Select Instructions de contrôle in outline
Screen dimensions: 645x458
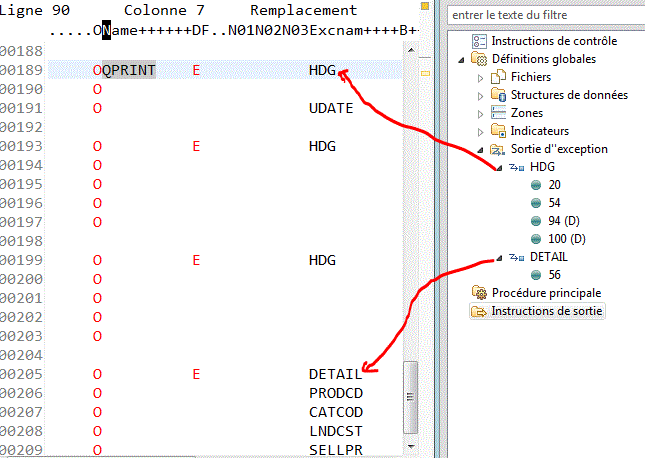[x=554, y=41]
